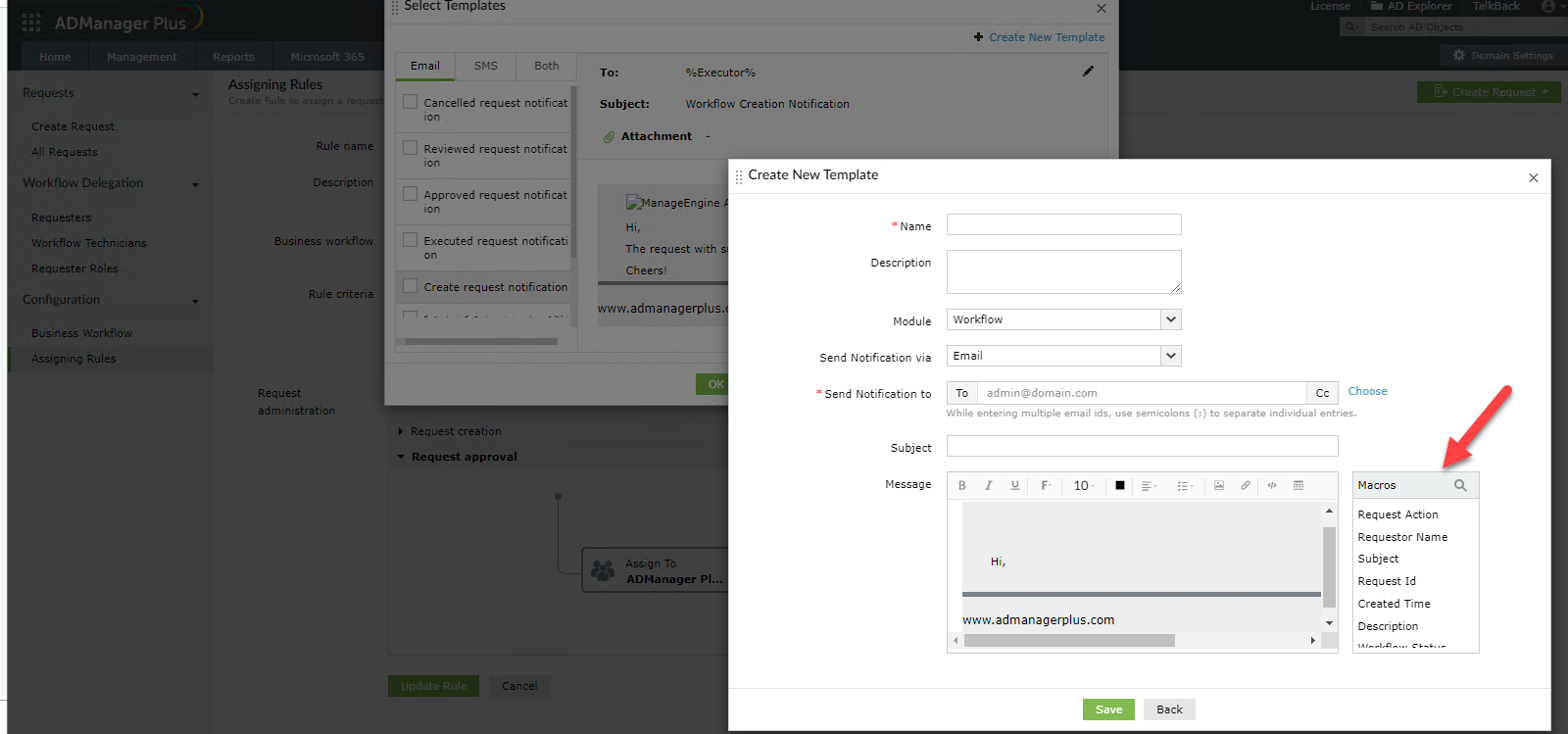This screenshot has height=734, width=1568.
Task: Open the Send Notification via dropdown
Action: pos(1063,356)
